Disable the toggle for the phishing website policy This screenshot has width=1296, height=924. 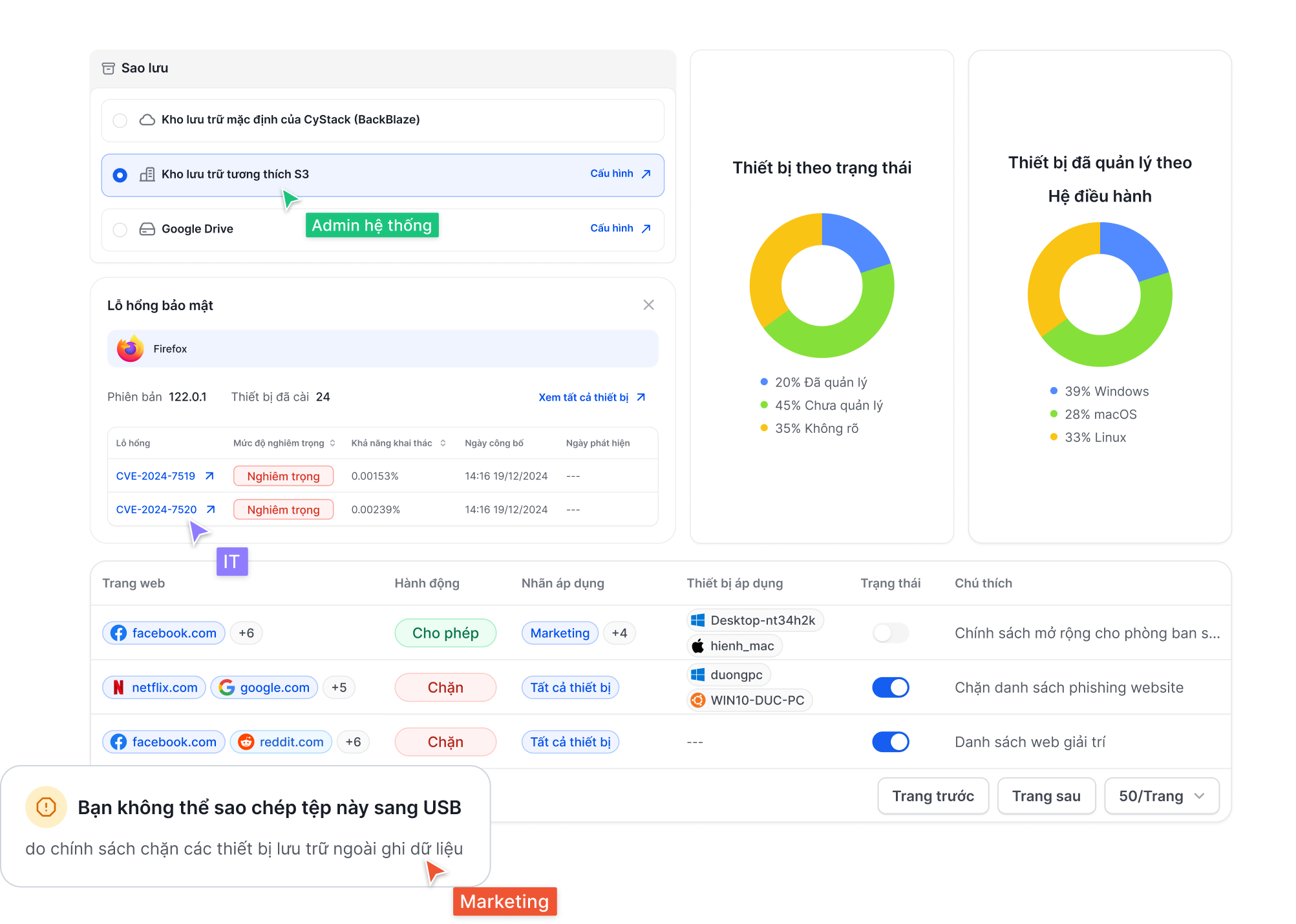(890, 688)
